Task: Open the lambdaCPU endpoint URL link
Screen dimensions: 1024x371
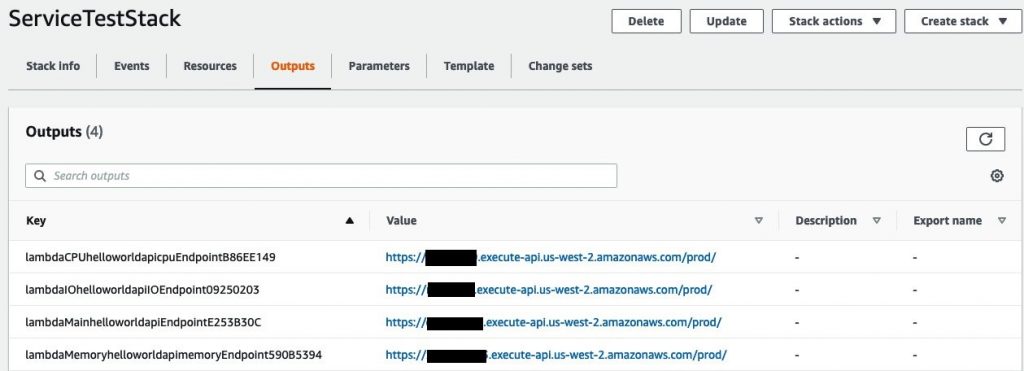Action: point(551,257)
